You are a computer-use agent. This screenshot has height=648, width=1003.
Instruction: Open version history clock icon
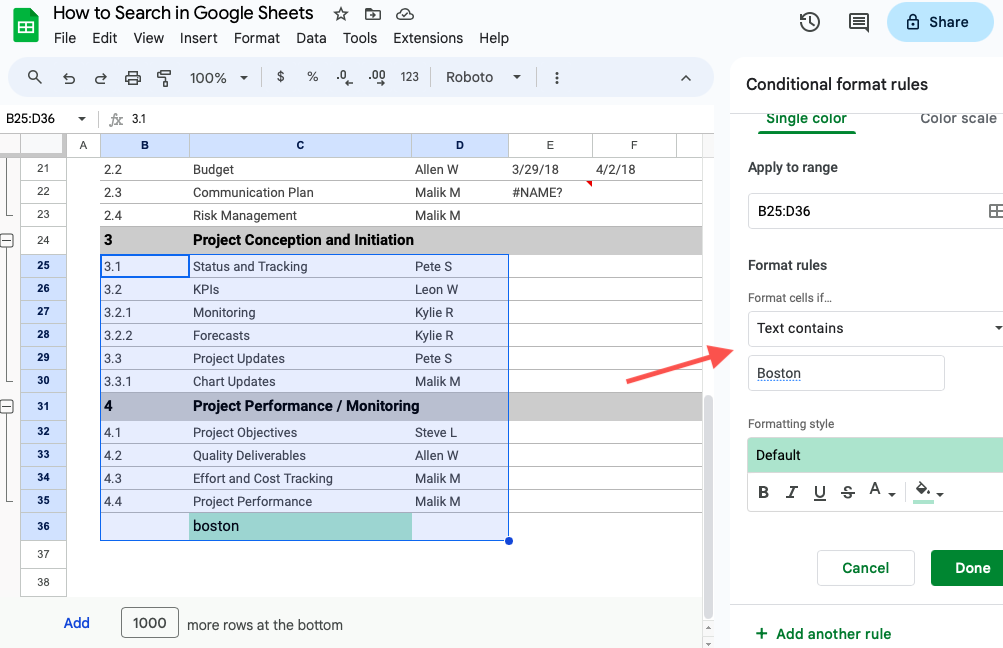click(808, 21)
